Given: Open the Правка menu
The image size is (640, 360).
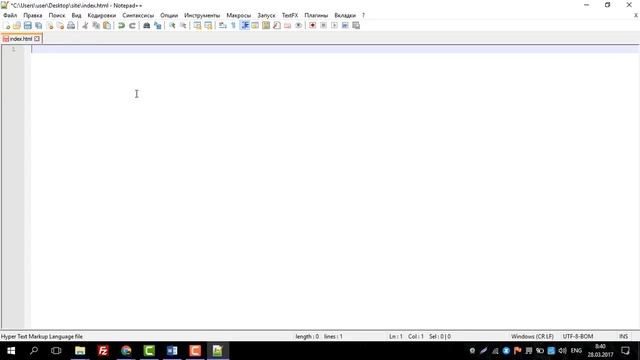Looking at the screenshot, I should point(33,15).
